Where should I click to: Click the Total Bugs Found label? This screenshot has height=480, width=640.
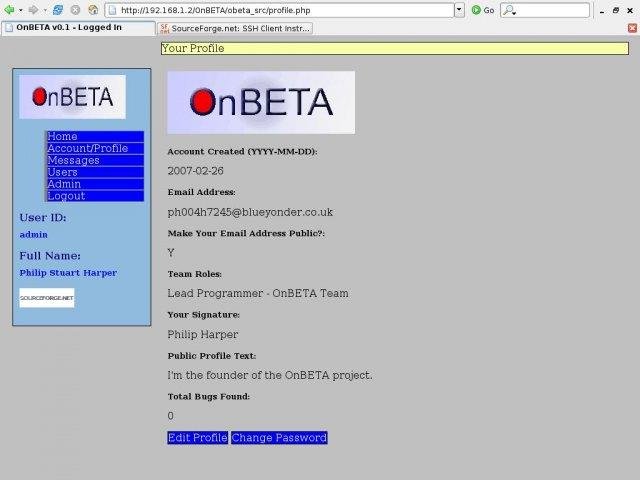pyautogui.click(x=209, y=396)
